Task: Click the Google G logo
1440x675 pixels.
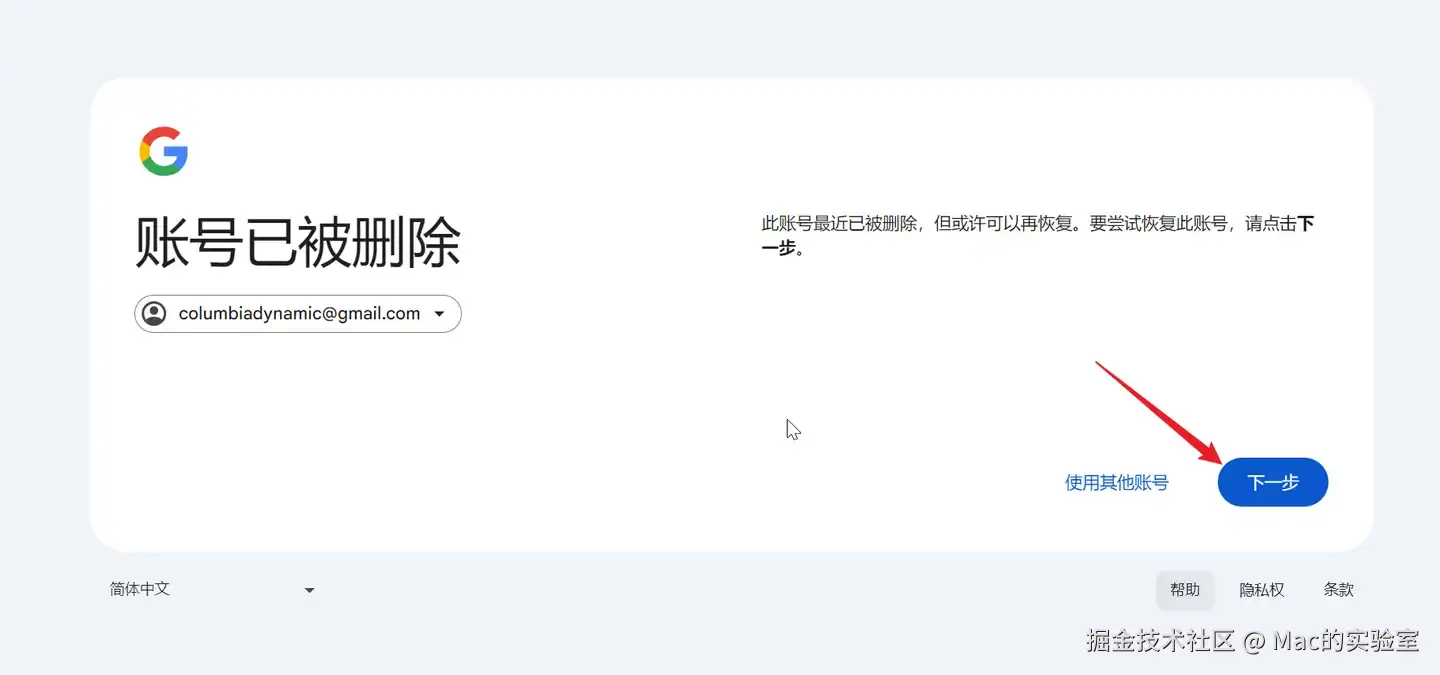Action: pyautogui.click(x=164, y=151)
